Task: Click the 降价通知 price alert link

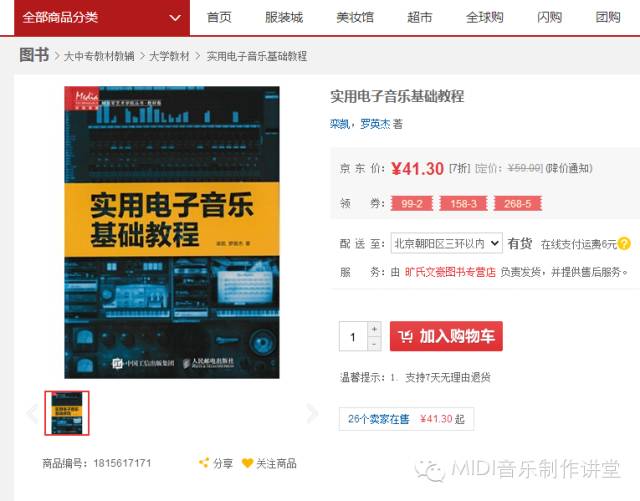Action: (569, 168)
